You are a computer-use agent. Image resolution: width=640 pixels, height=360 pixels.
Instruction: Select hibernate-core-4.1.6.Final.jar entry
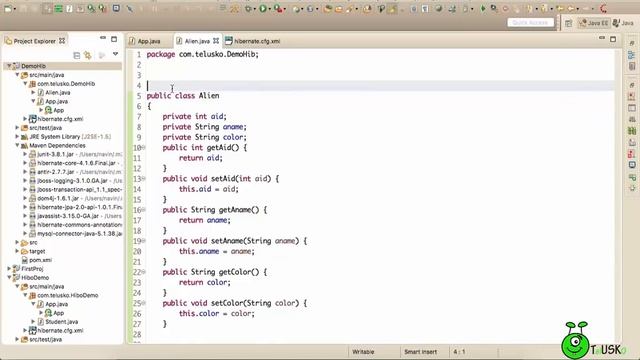[x=76, y=163]
